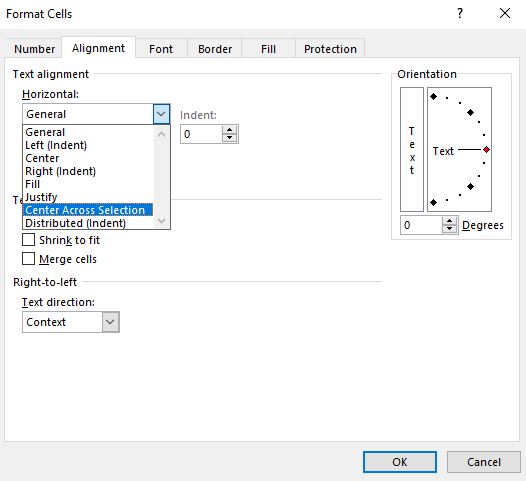Click the Cancel button
Image resolution: width=526 pixels, height=481 pixels.
484,462
